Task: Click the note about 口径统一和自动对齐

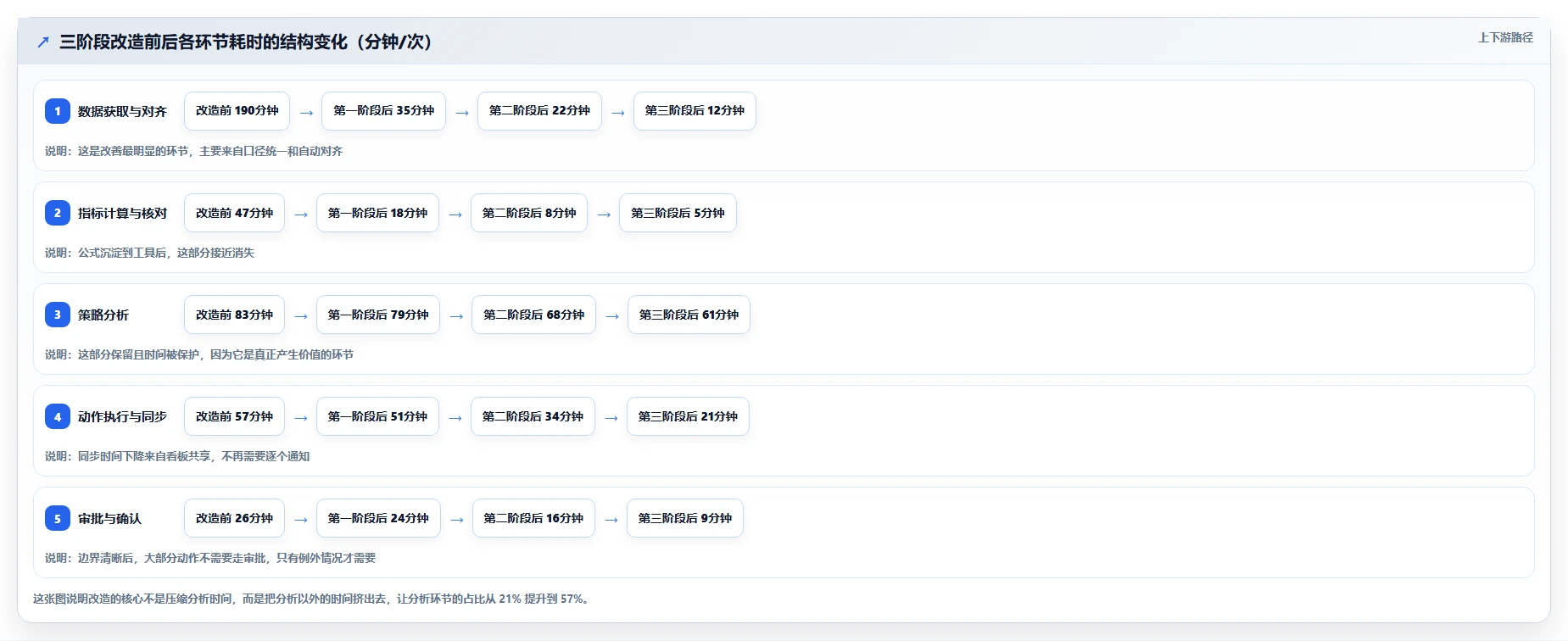Action: click(x=193, y=151)
